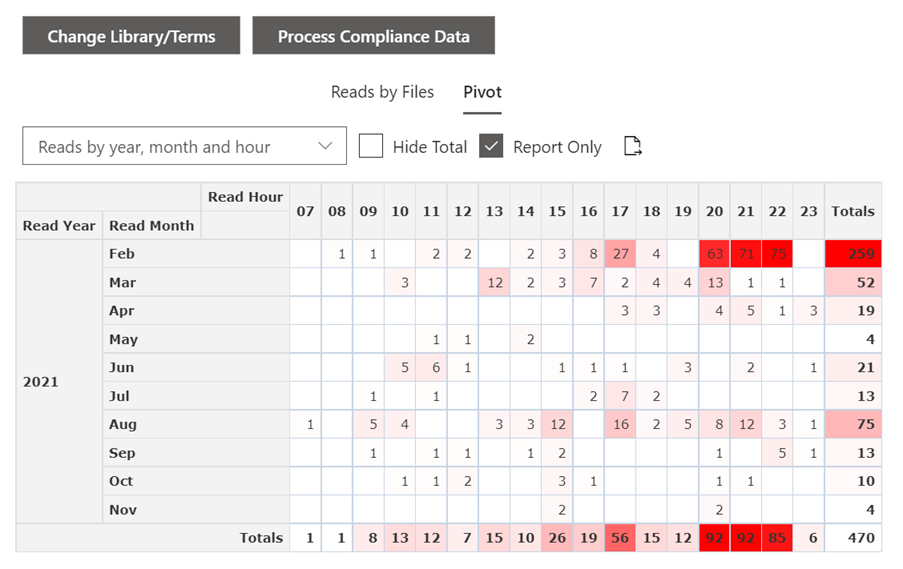Select the Read Year header
The height and width of the screenshot is (569, 903).
[59, 226]
